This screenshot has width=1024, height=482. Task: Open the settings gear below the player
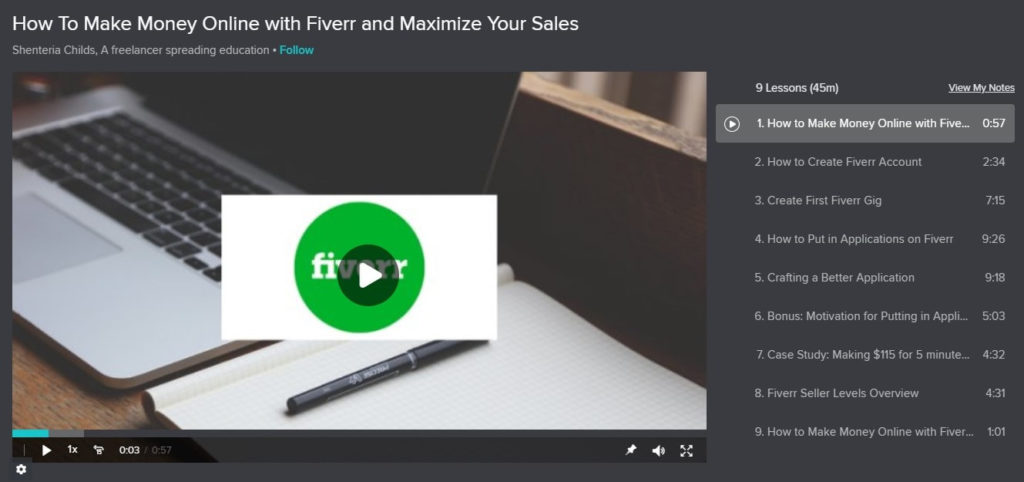pos(21,470)
